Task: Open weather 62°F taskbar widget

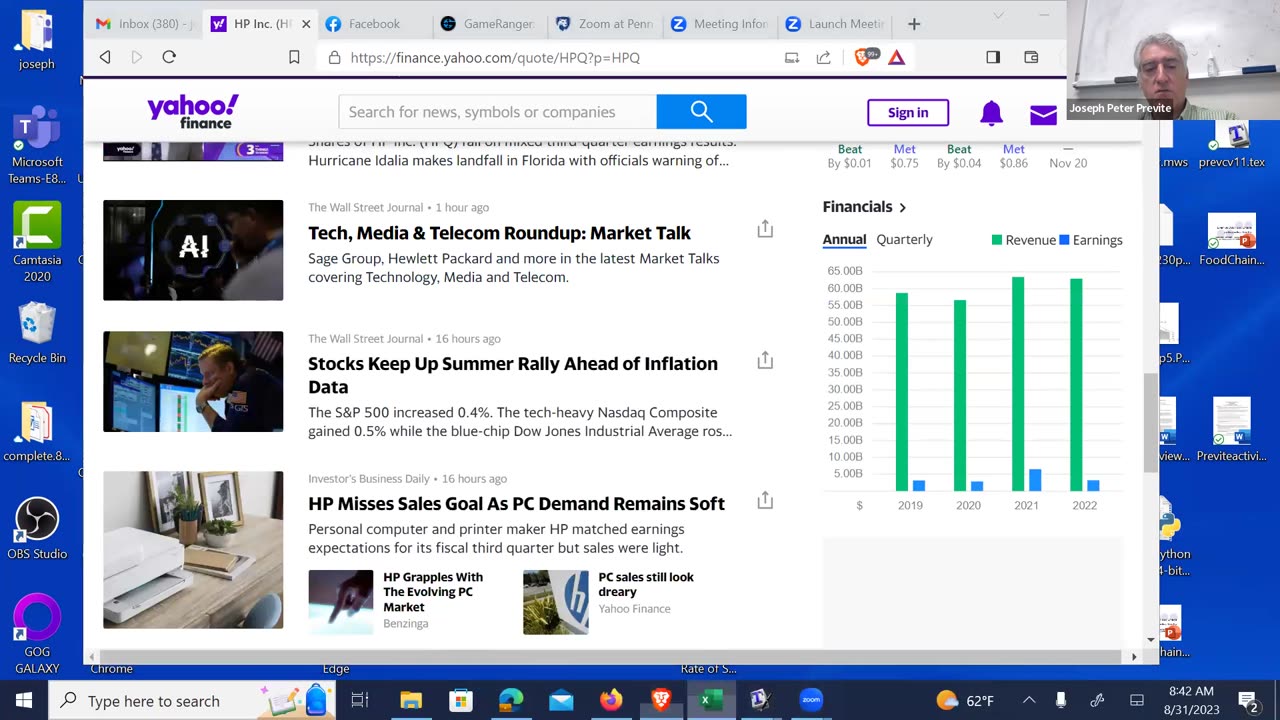Action: click(965, 700)
